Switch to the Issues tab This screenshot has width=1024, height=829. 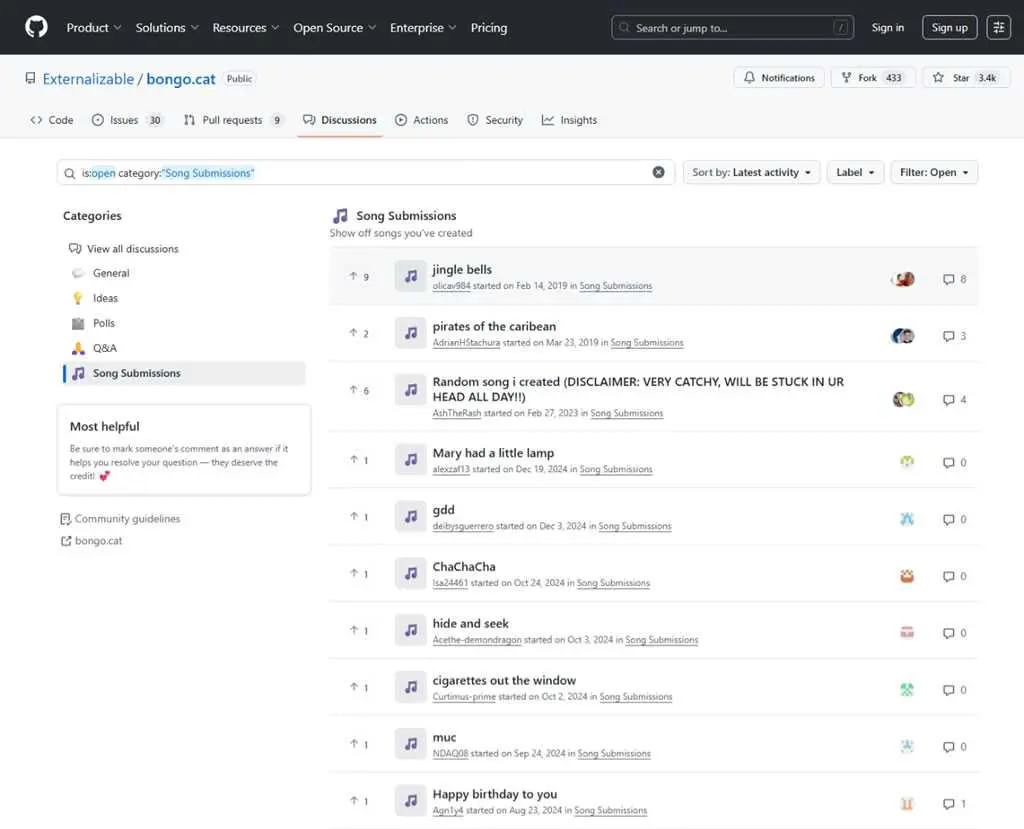coord(127,120)
